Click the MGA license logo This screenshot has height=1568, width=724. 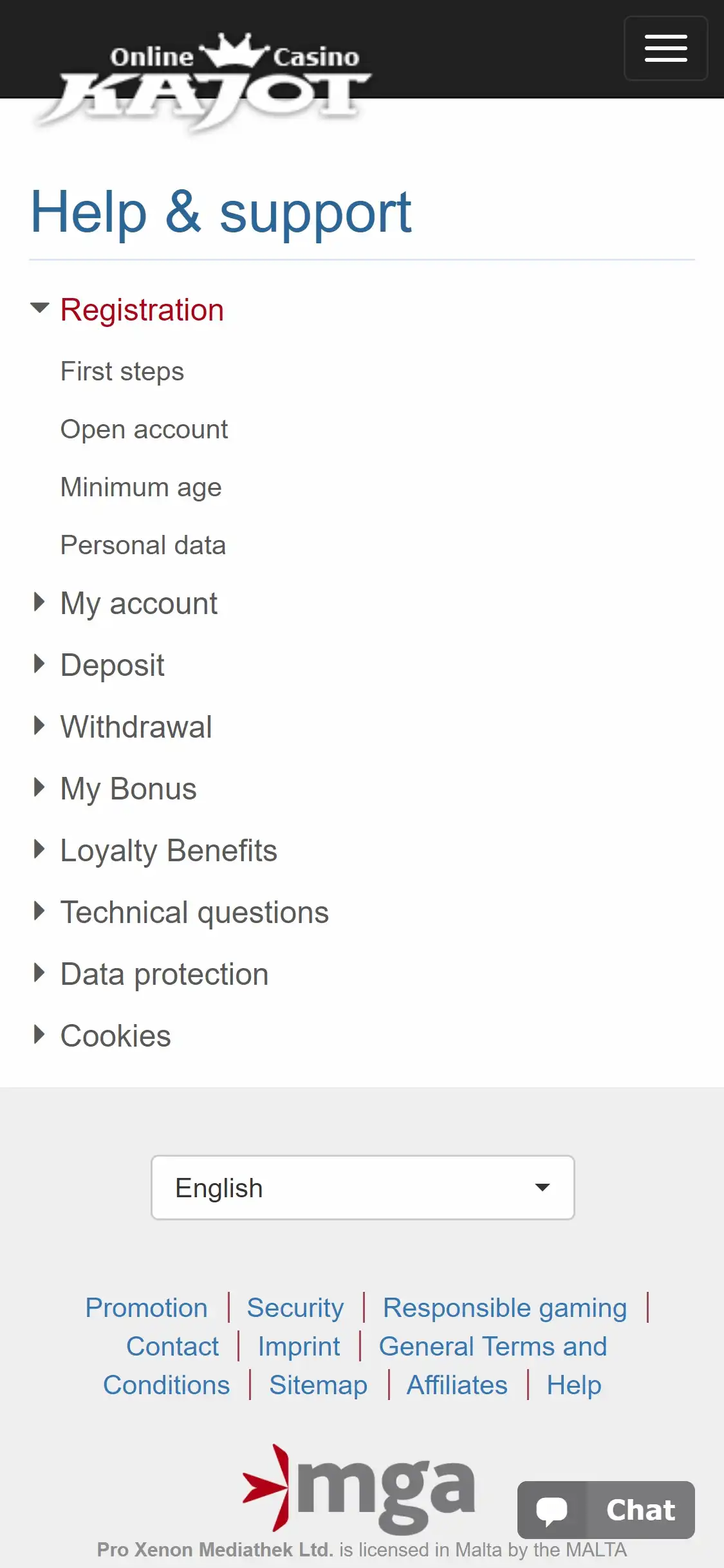(359, 1488)
